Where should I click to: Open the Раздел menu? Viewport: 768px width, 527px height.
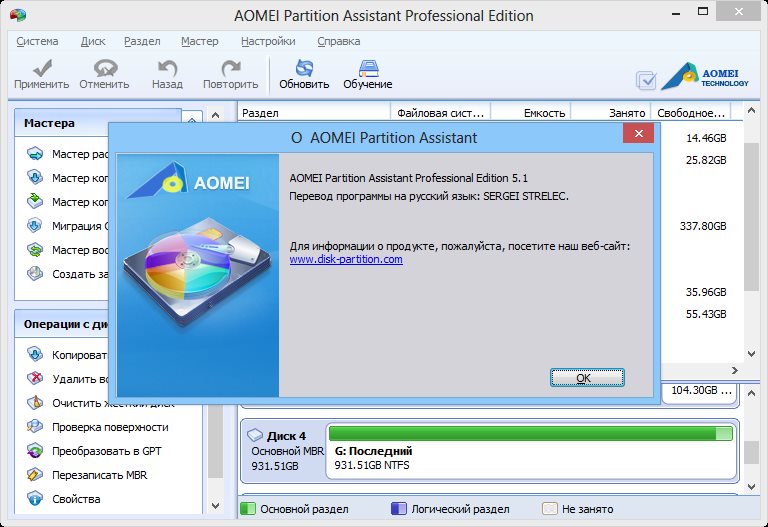click(x=142, y=41)
